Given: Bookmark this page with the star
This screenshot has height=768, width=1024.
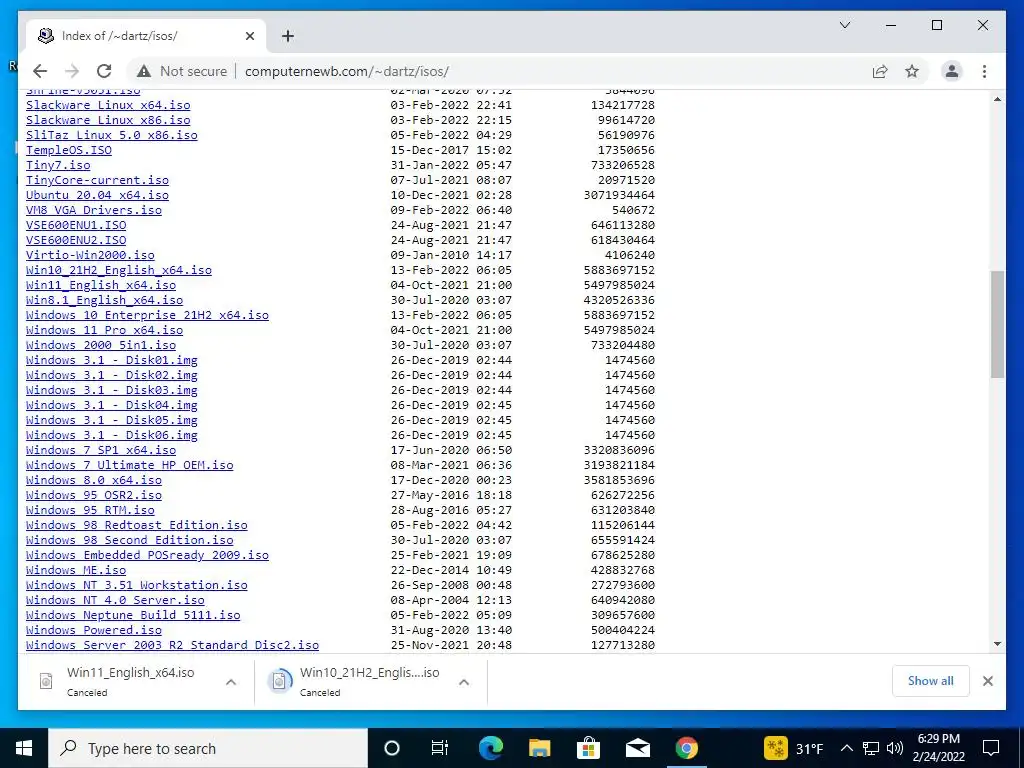Looking at the screenshot, I should 912,71.
